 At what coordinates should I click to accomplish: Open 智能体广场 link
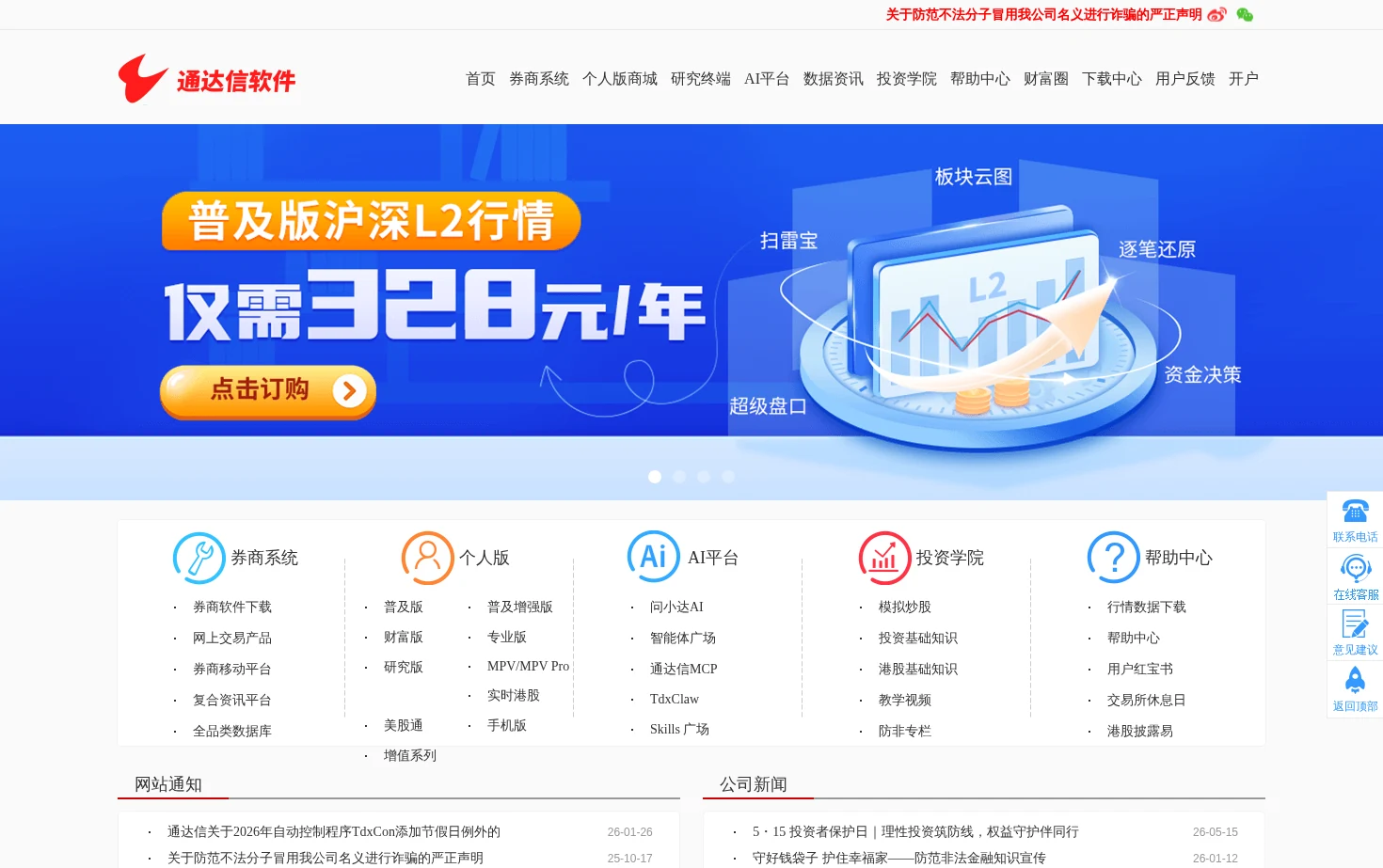pyautogui.click(x=683, y=639)
